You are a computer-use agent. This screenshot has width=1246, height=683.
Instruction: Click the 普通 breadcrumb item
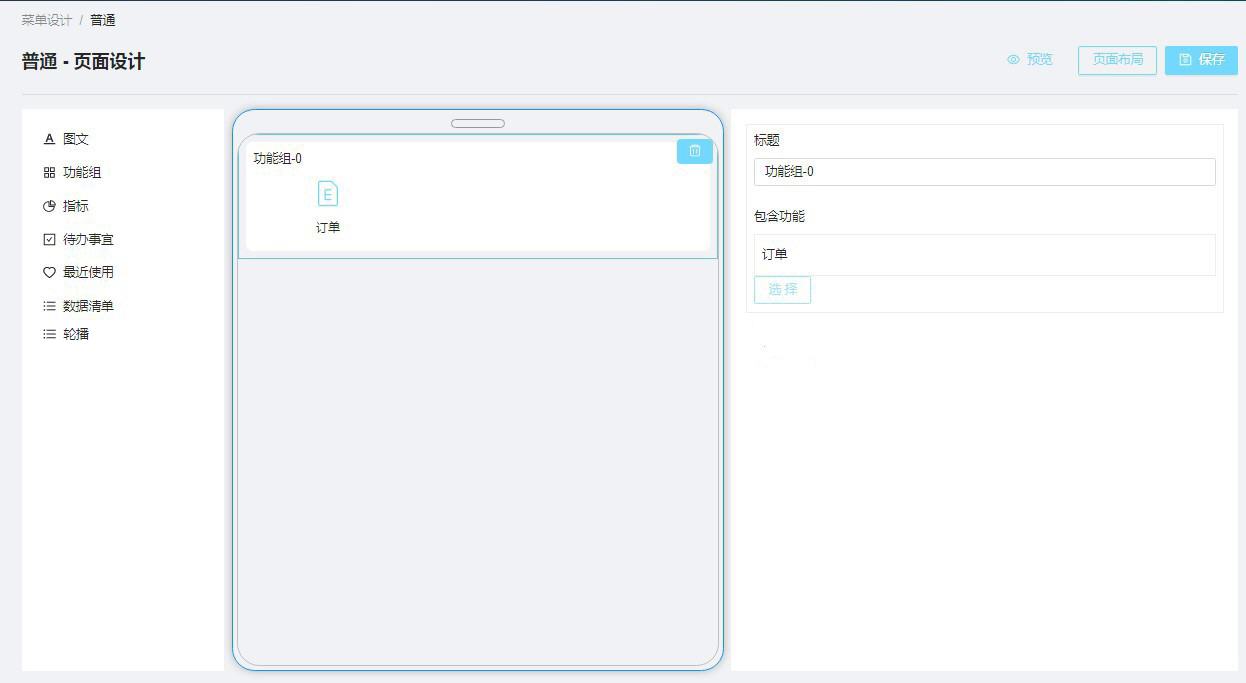click(x=103, y=20)
